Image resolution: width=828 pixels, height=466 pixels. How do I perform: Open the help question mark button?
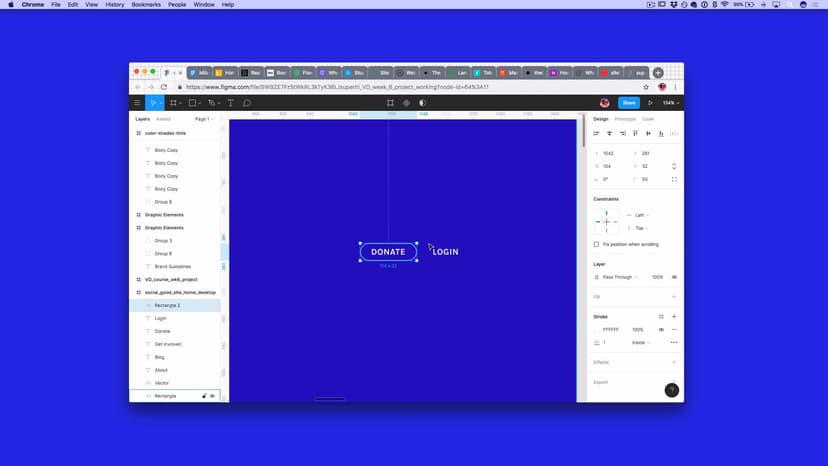(671, 390)
